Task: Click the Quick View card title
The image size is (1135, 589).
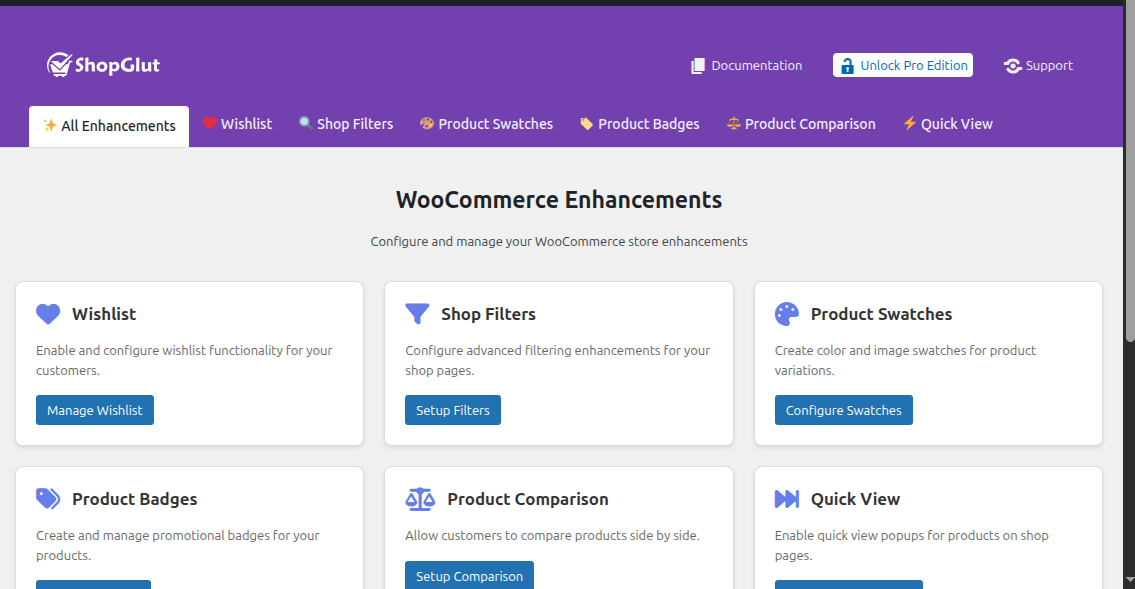Action: (x=856, y=499)
